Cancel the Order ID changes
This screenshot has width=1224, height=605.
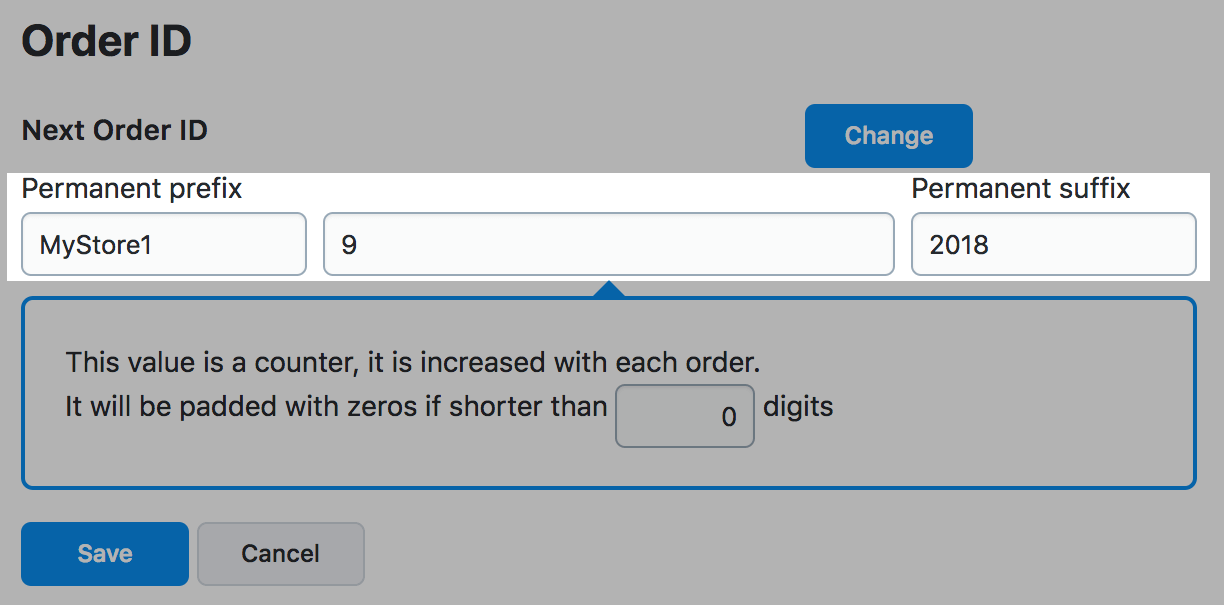coord(280,553)
